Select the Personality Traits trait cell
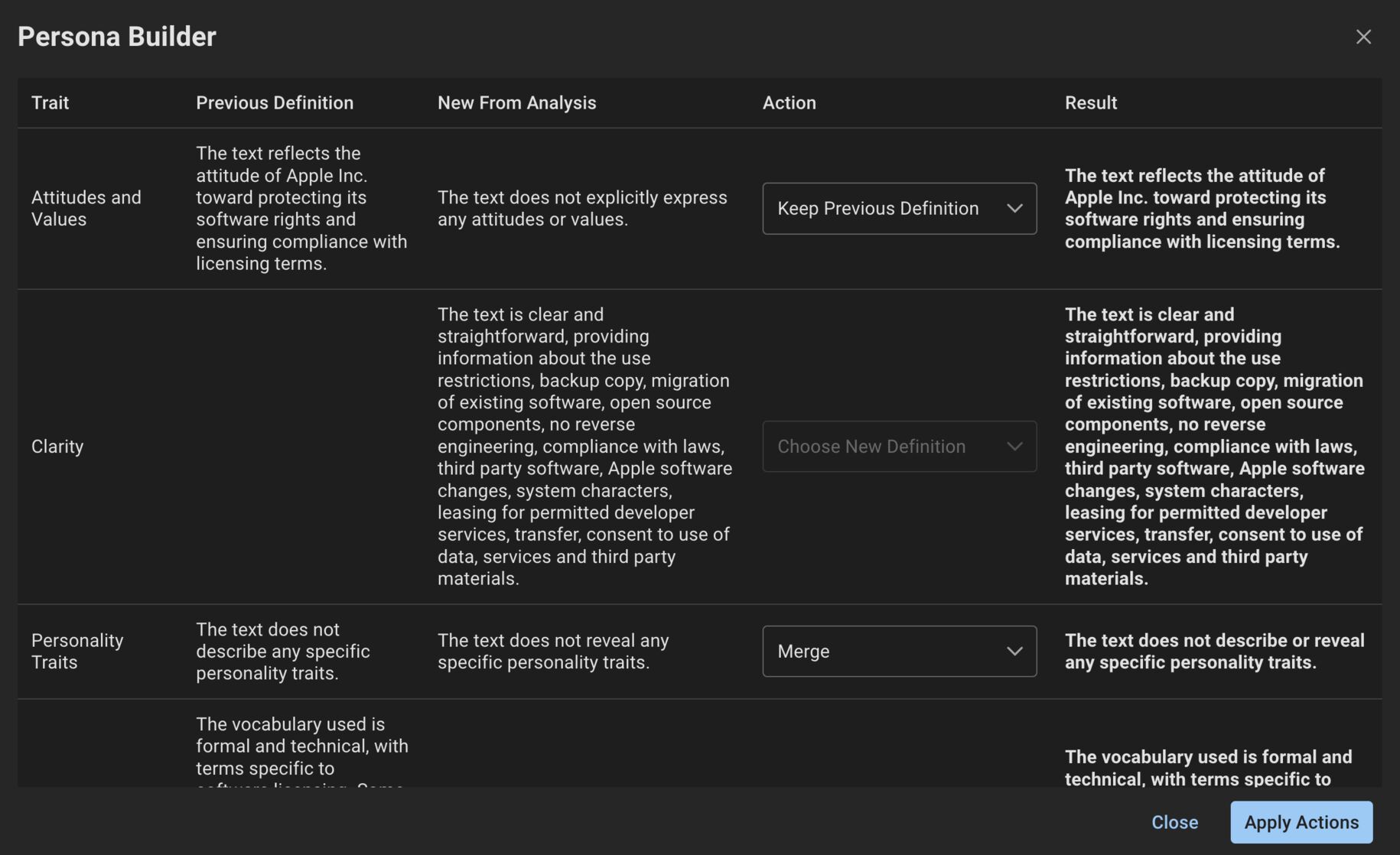1400x855 pixels. [77, 652]
